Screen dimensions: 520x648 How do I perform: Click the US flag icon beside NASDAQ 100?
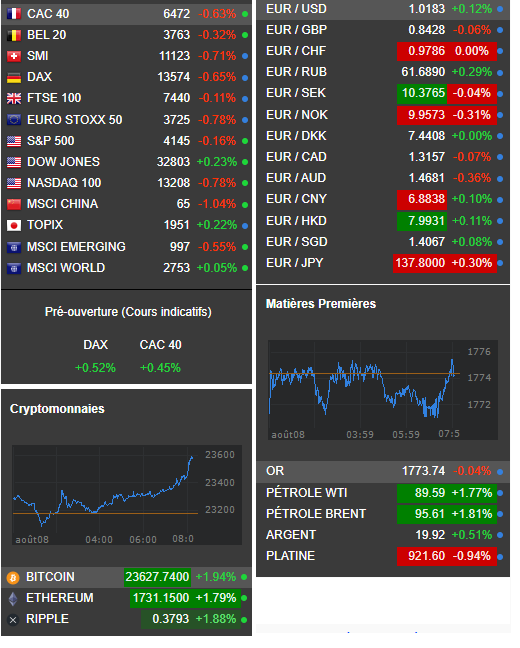coord(14,183)
